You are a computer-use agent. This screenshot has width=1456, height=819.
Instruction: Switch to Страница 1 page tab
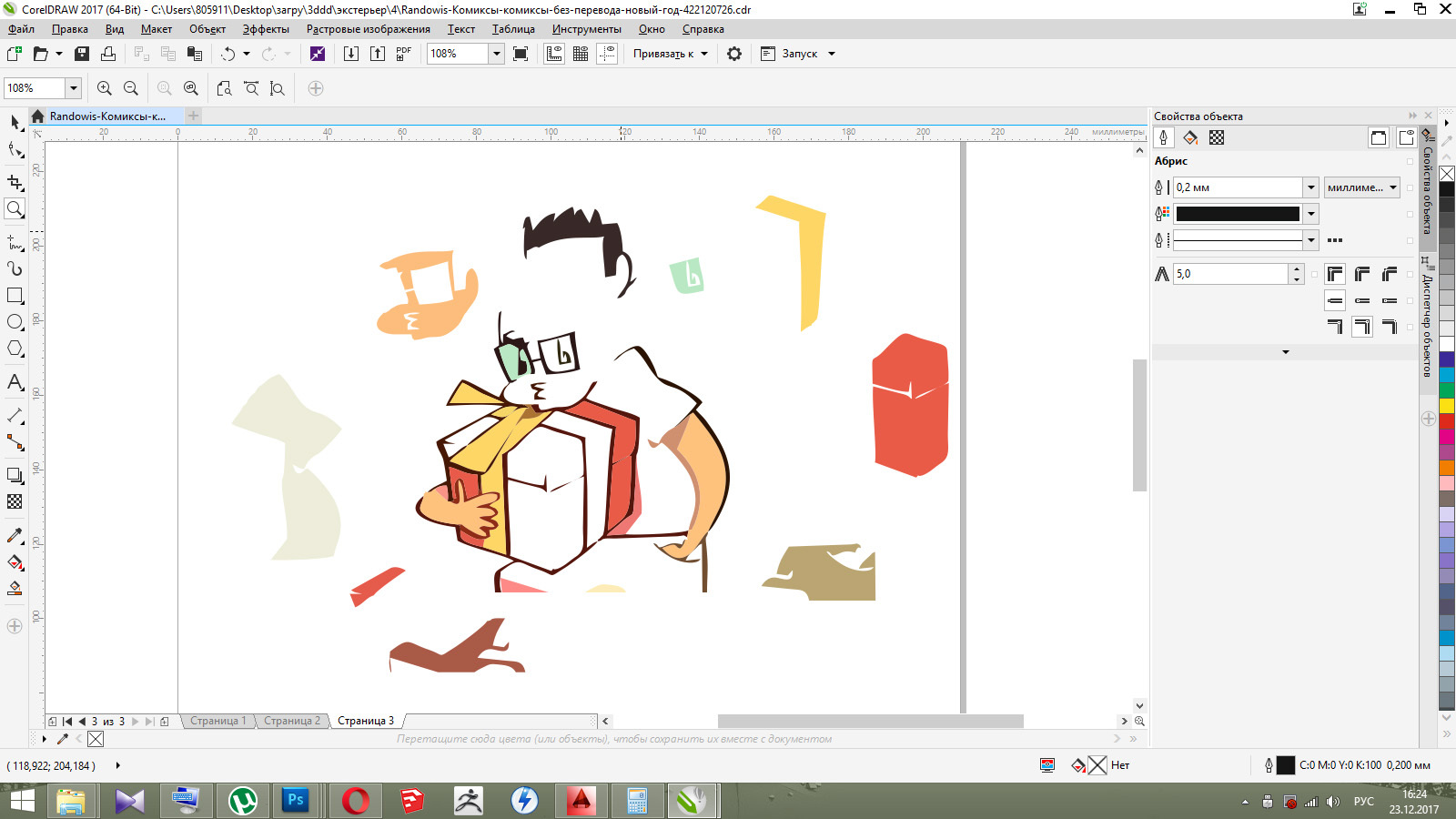[x=217, y=721]
